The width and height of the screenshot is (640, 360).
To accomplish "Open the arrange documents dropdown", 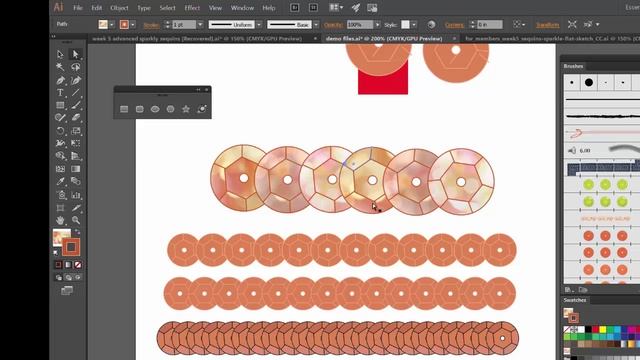I will tap(336, 7).
